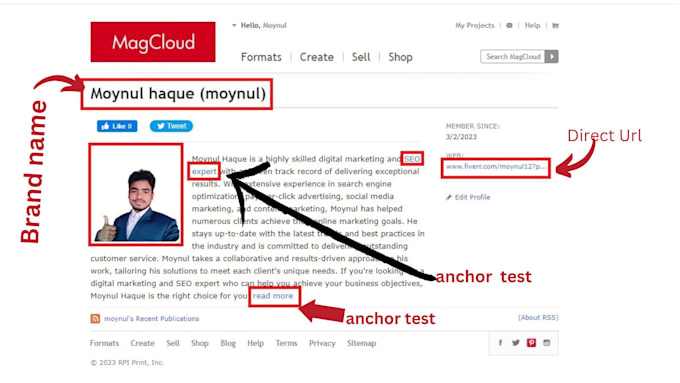Open the Formats menu
The width and height of the screenshot is (680, 383).
tap(261, 57)
